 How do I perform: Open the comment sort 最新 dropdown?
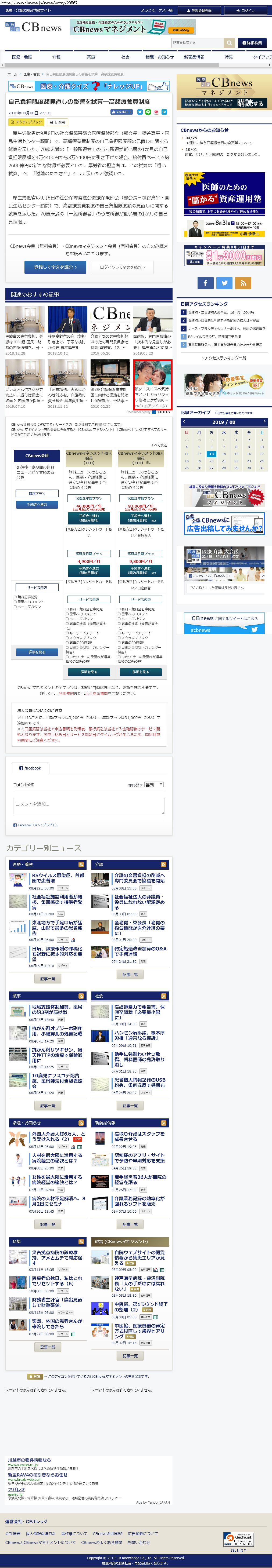[154, 785]
